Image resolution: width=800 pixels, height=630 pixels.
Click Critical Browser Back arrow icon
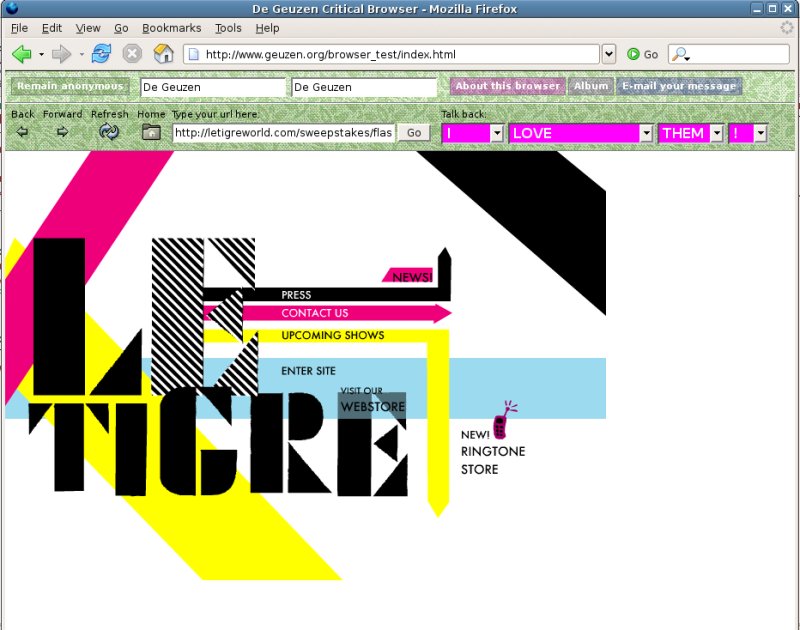click(x=22, y=132)
